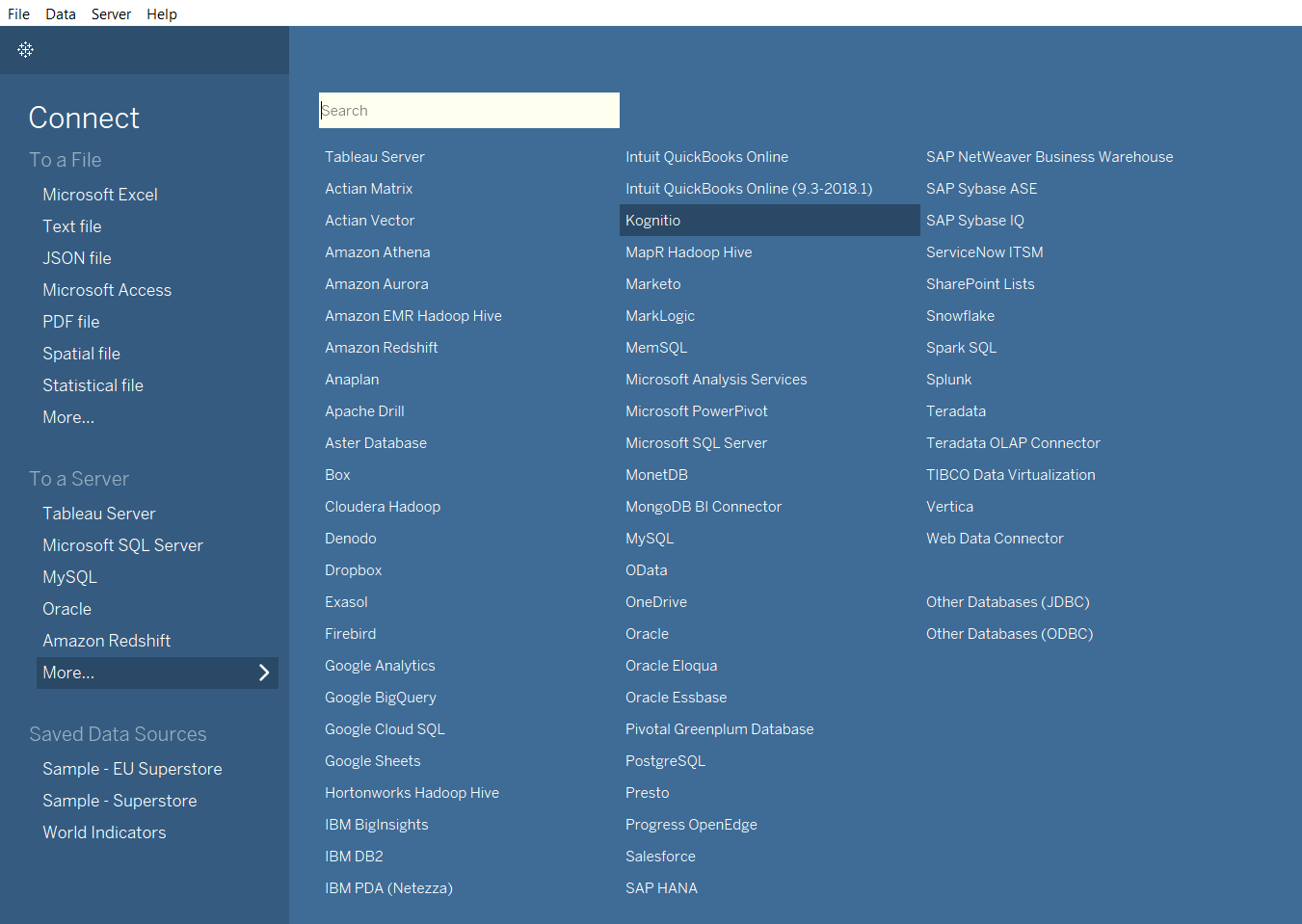The width and height of the screenshot is (1302, 924).
Task: Expand the More... server connectors chevron
Action: coord(264,673)
